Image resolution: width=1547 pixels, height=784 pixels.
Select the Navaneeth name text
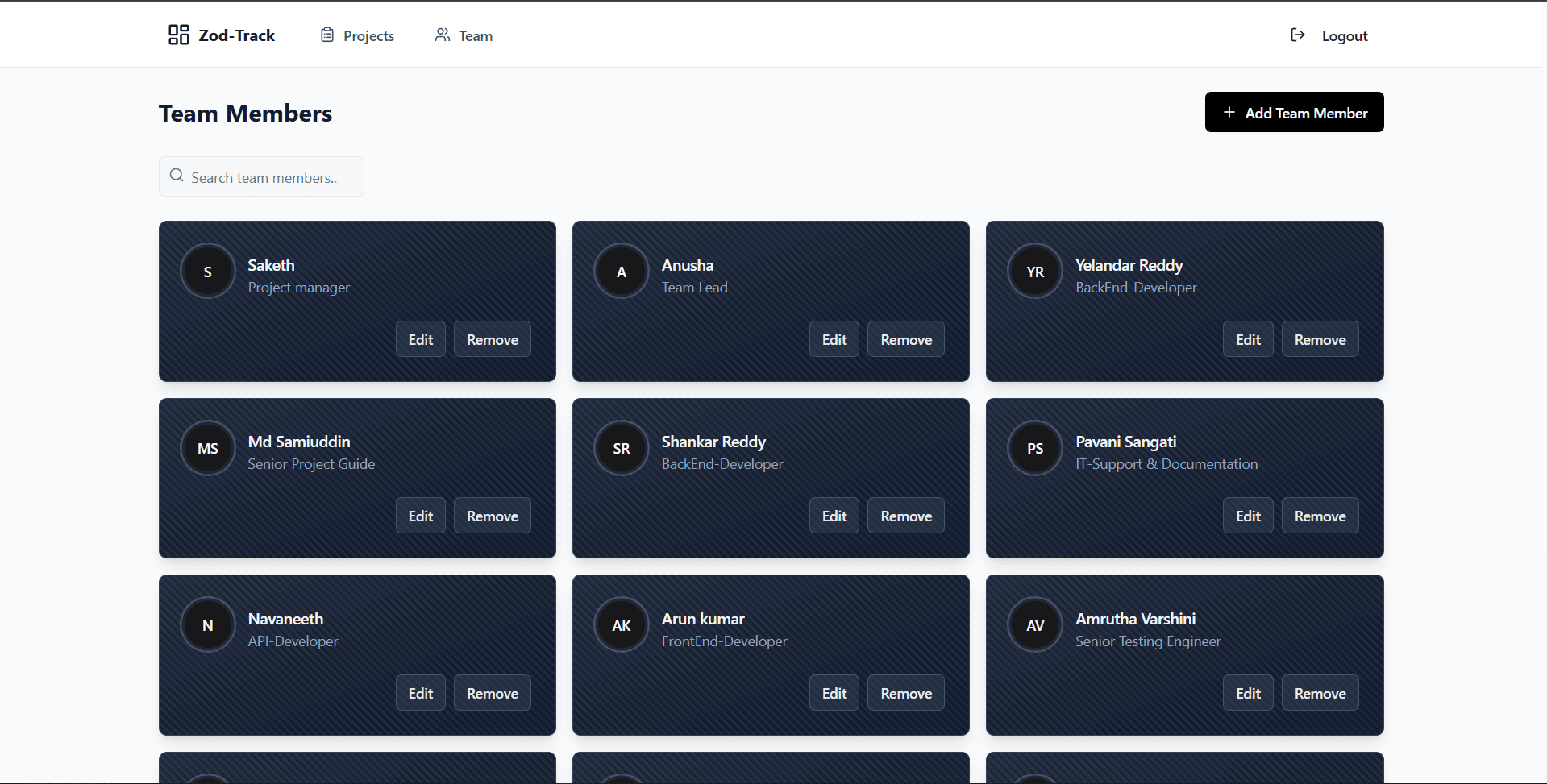tap(285, 619)
